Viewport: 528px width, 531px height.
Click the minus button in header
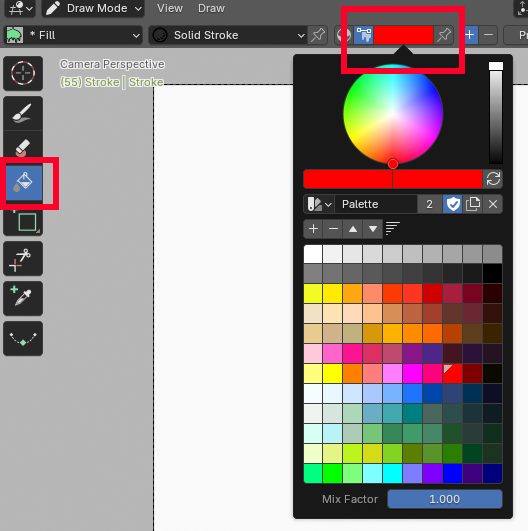tap(488, 35)
